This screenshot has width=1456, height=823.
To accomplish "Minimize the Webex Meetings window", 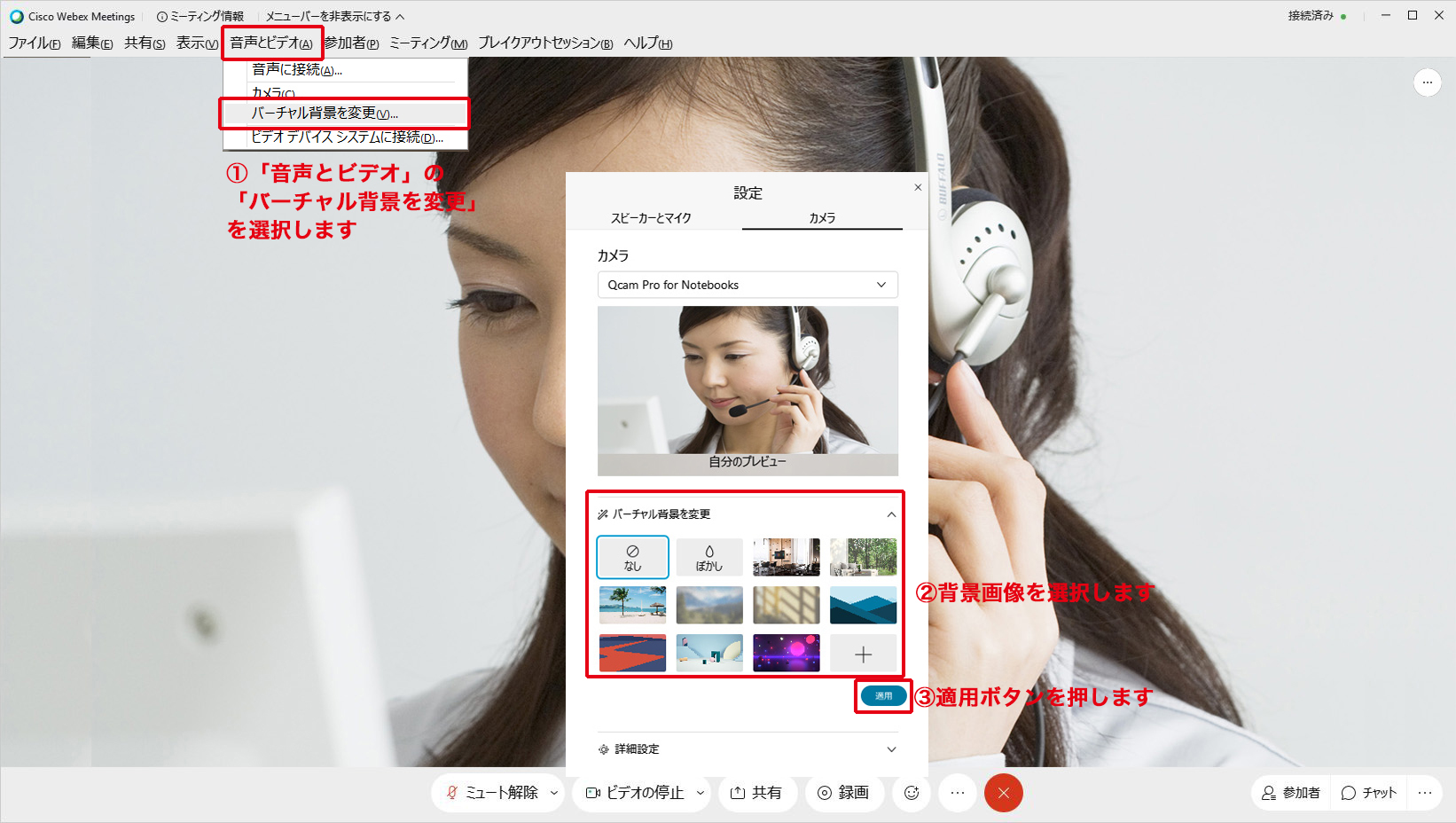I will [x=1386, y=15].
